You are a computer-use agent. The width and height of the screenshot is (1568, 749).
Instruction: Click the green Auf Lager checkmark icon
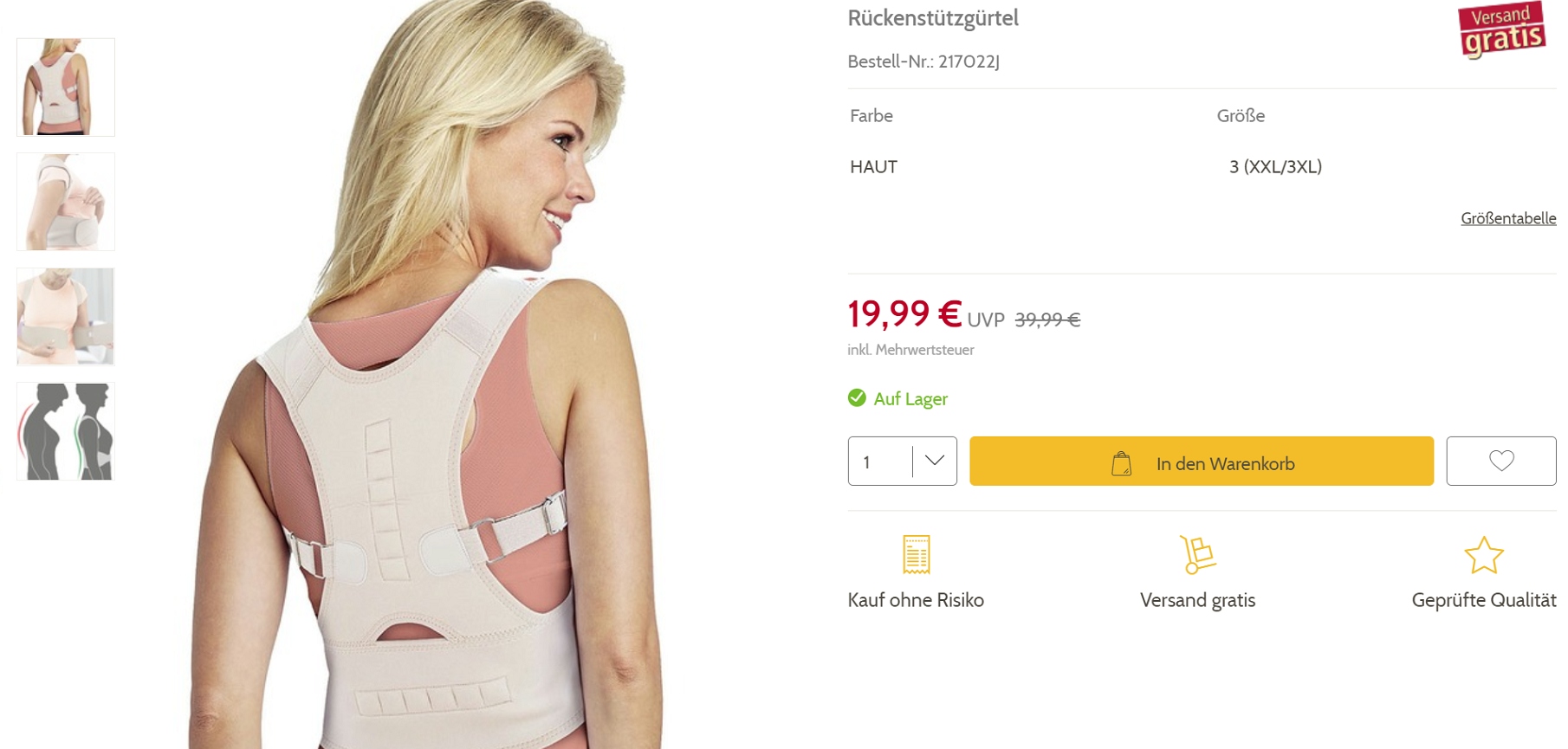(x=857, y=397)
